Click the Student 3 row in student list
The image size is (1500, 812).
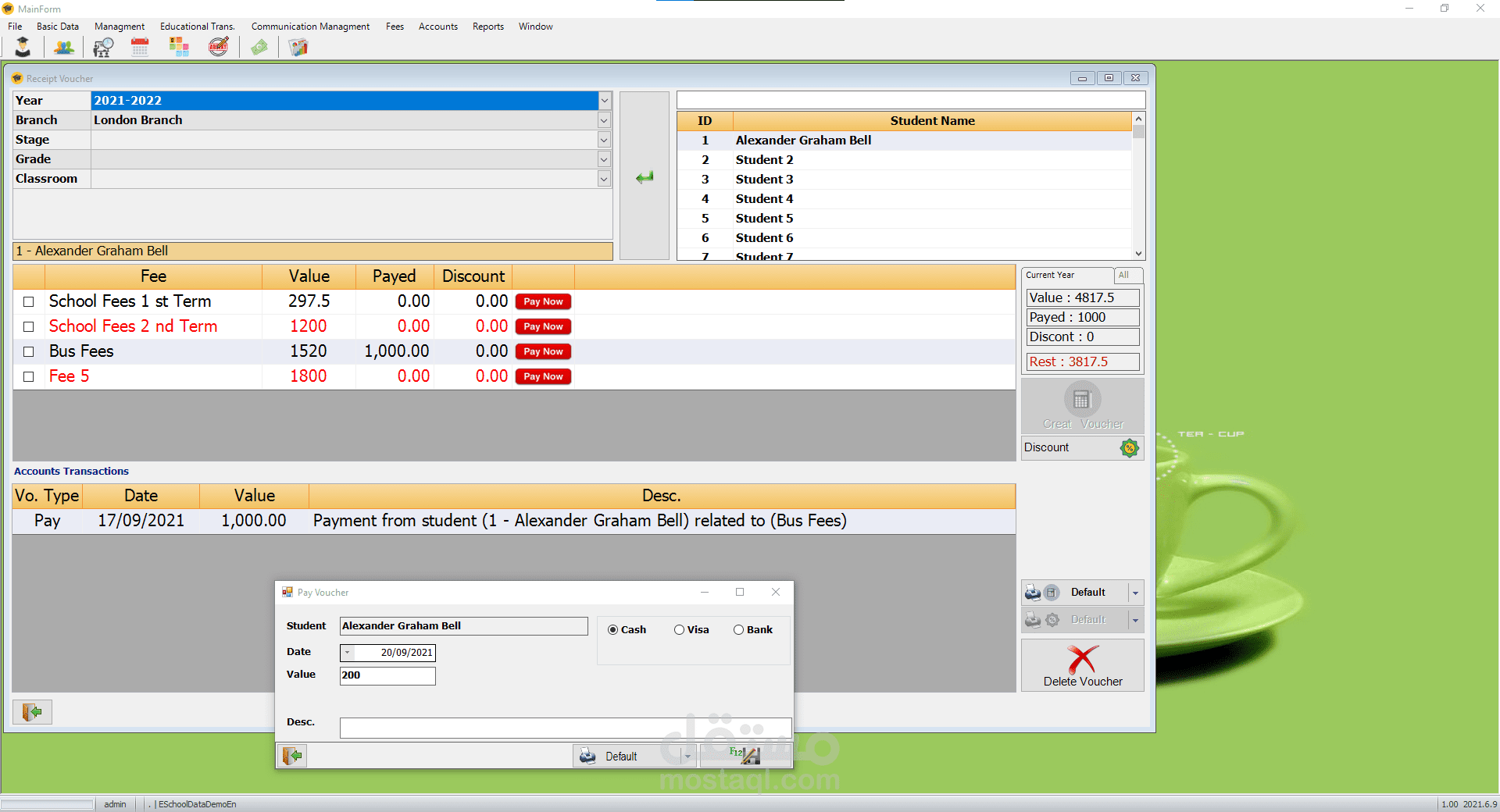click(x=904, y=180)
